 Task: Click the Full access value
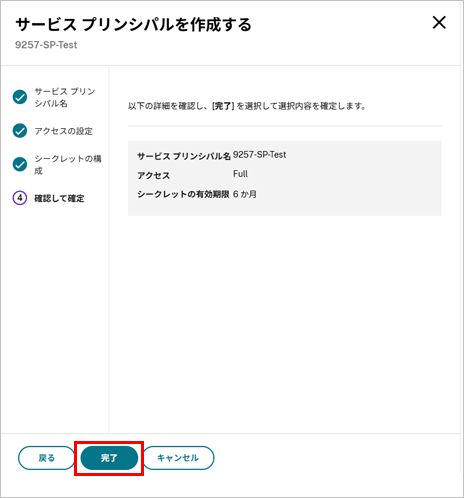(x=240, y=174)
